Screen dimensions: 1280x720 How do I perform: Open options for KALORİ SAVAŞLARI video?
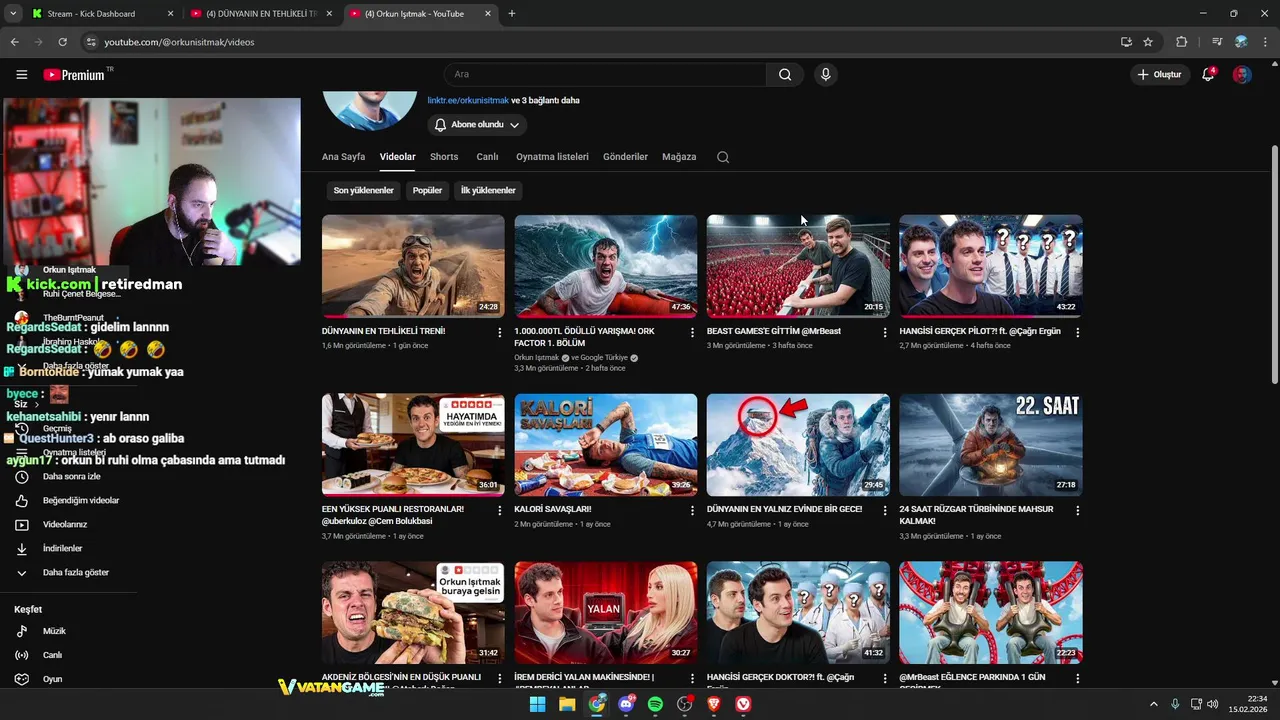[692, 510]
